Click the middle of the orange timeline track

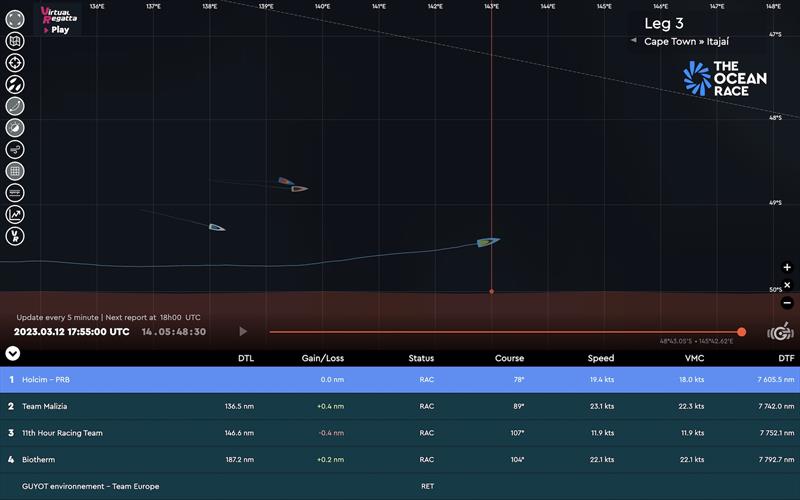(505, 332)
